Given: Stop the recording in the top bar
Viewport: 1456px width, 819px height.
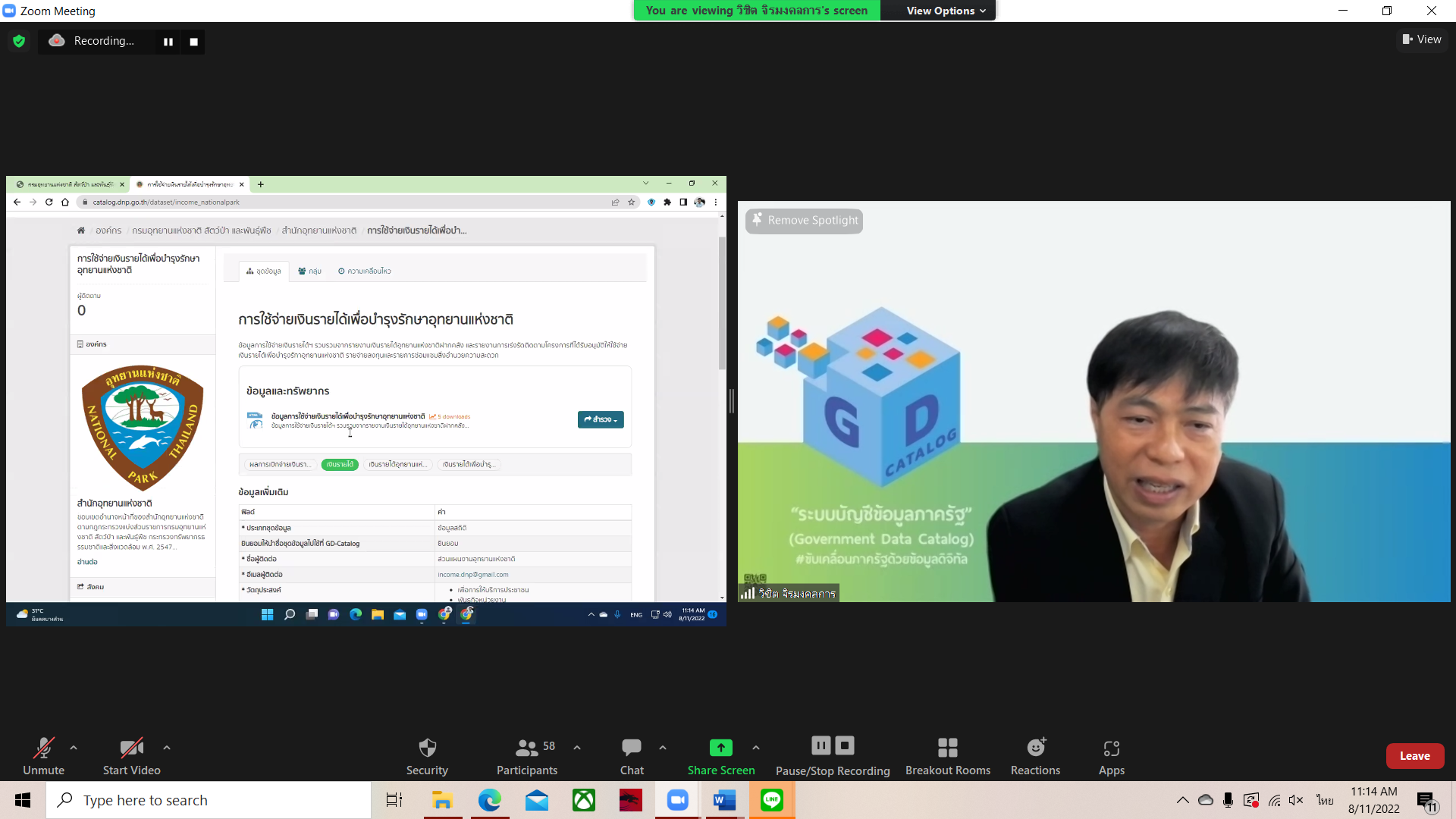Looking at the screenshot, I should (194, 42).
